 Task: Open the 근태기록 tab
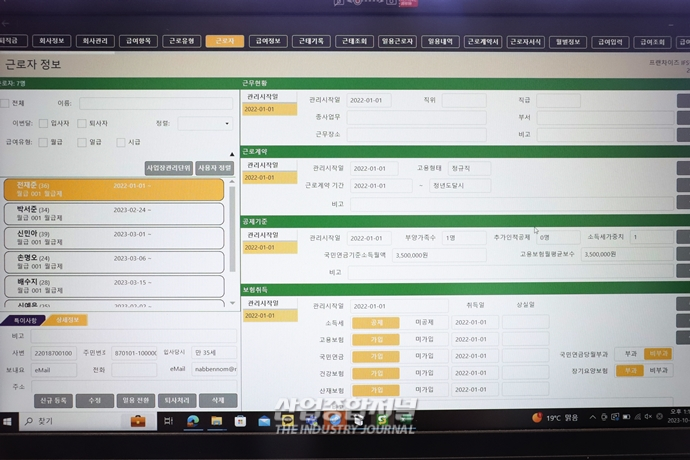coord(311,42)
